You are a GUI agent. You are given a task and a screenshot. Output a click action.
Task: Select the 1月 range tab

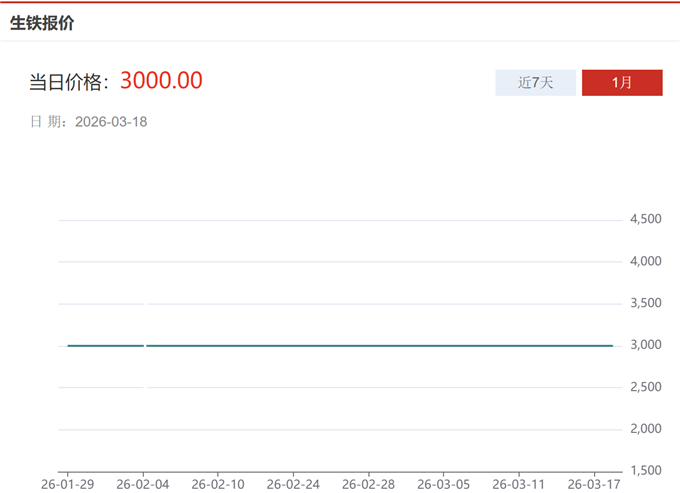click(x=622, y=83)
